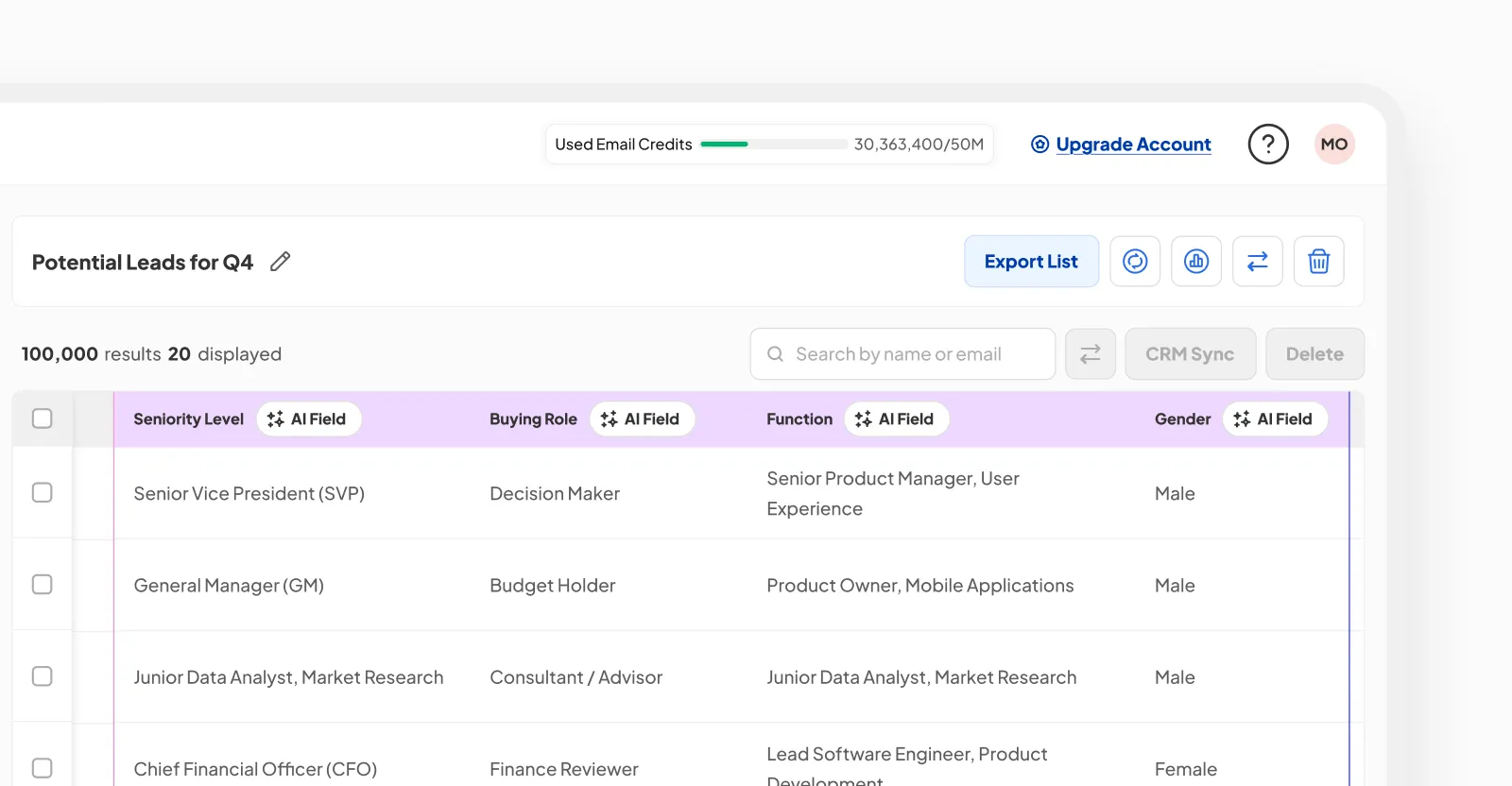1512x786 pixels.
Task: Open the chart analytics icon button
Action: (x=1196, y=262)
